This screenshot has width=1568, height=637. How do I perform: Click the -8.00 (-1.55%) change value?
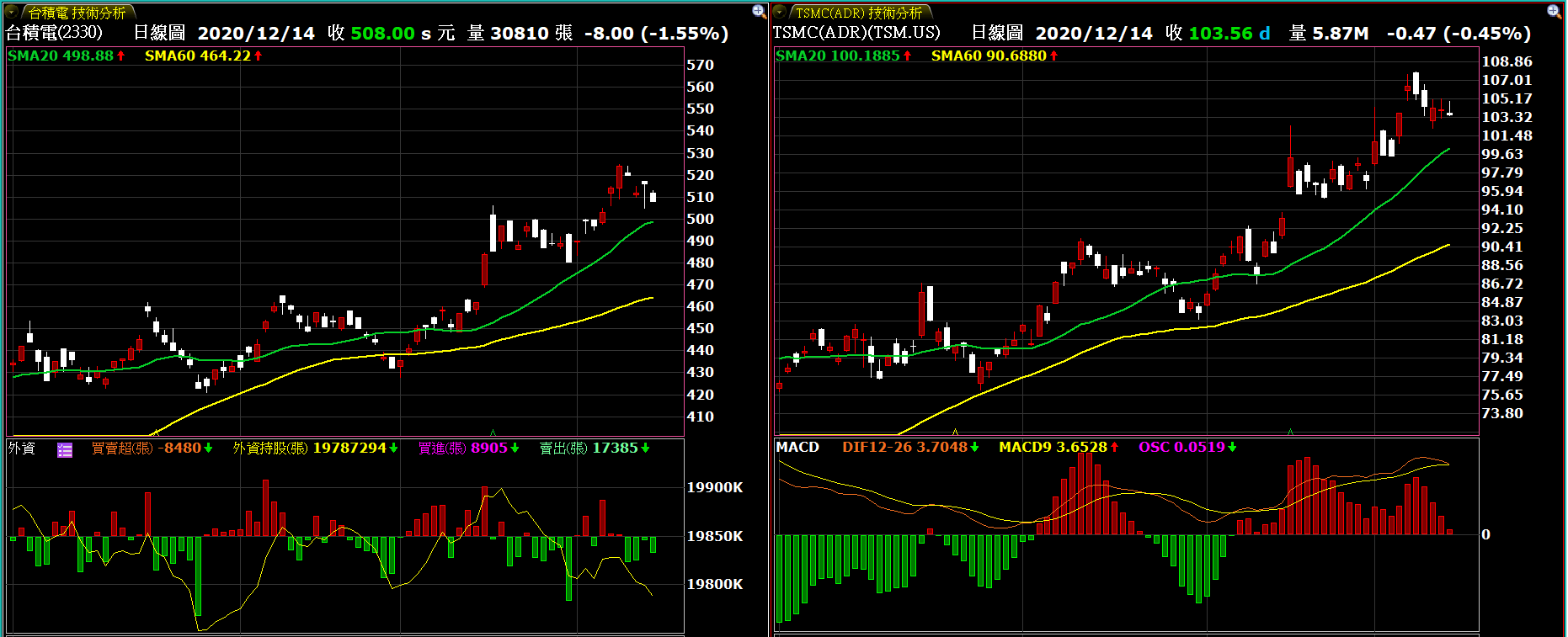pos(656,33)
